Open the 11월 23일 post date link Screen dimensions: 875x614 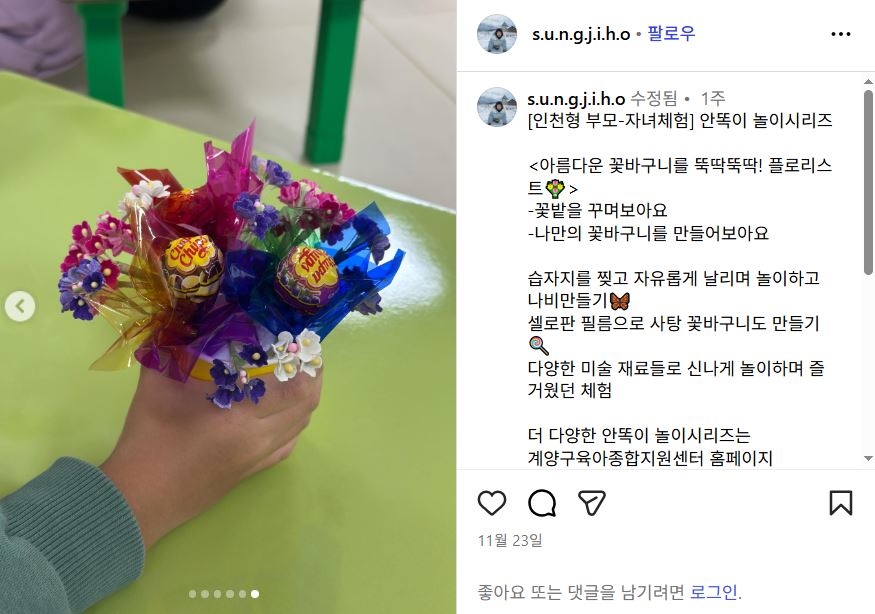pos(510,540)
